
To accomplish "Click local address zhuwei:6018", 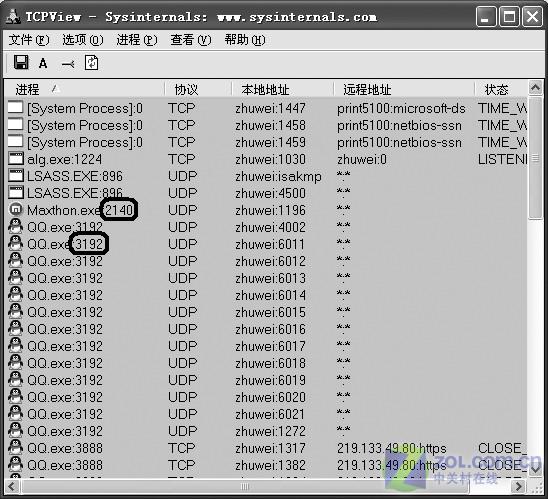I will 271,363.
